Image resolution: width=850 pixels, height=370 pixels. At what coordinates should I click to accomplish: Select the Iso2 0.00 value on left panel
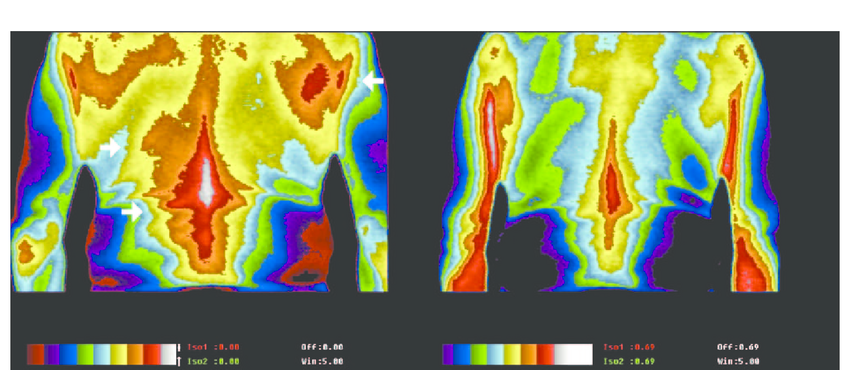[x=214, y=361]
